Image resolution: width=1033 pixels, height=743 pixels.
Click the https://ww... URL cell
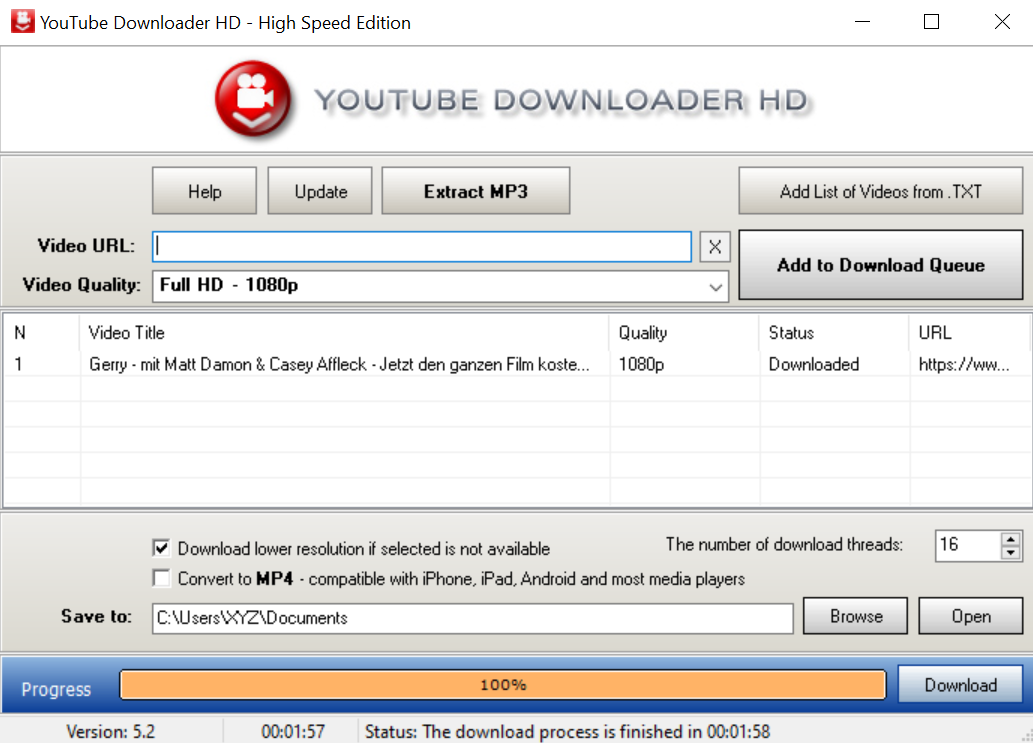tap(964, 364)
